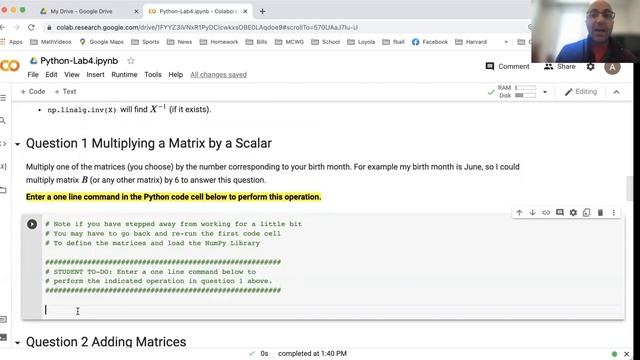Open terminal icon in left sidebar
Viewport: 640px width, 360px height.
3,338
